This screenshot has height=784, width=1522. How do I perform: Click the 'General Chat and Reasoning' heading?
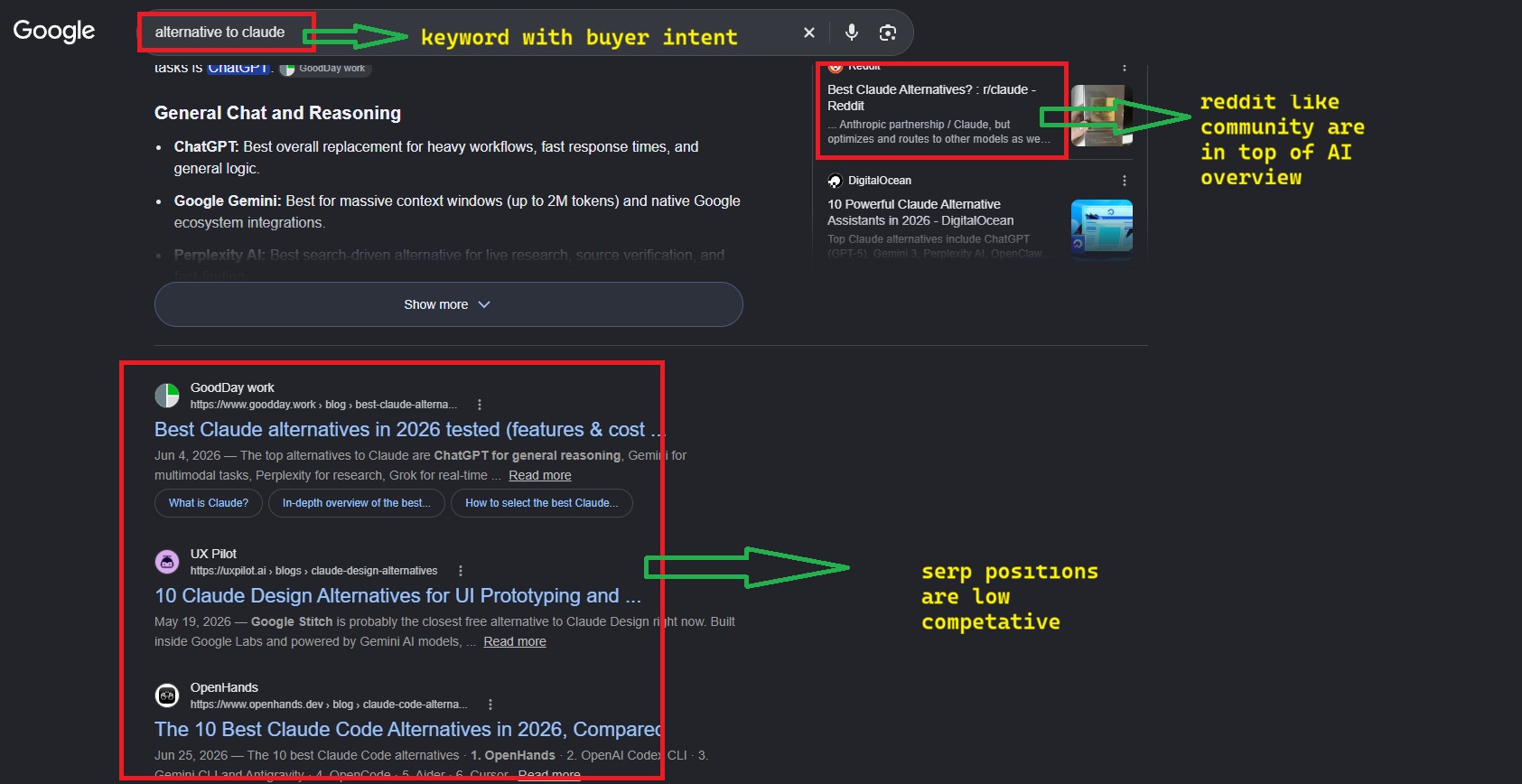click(x=277, y=113)
